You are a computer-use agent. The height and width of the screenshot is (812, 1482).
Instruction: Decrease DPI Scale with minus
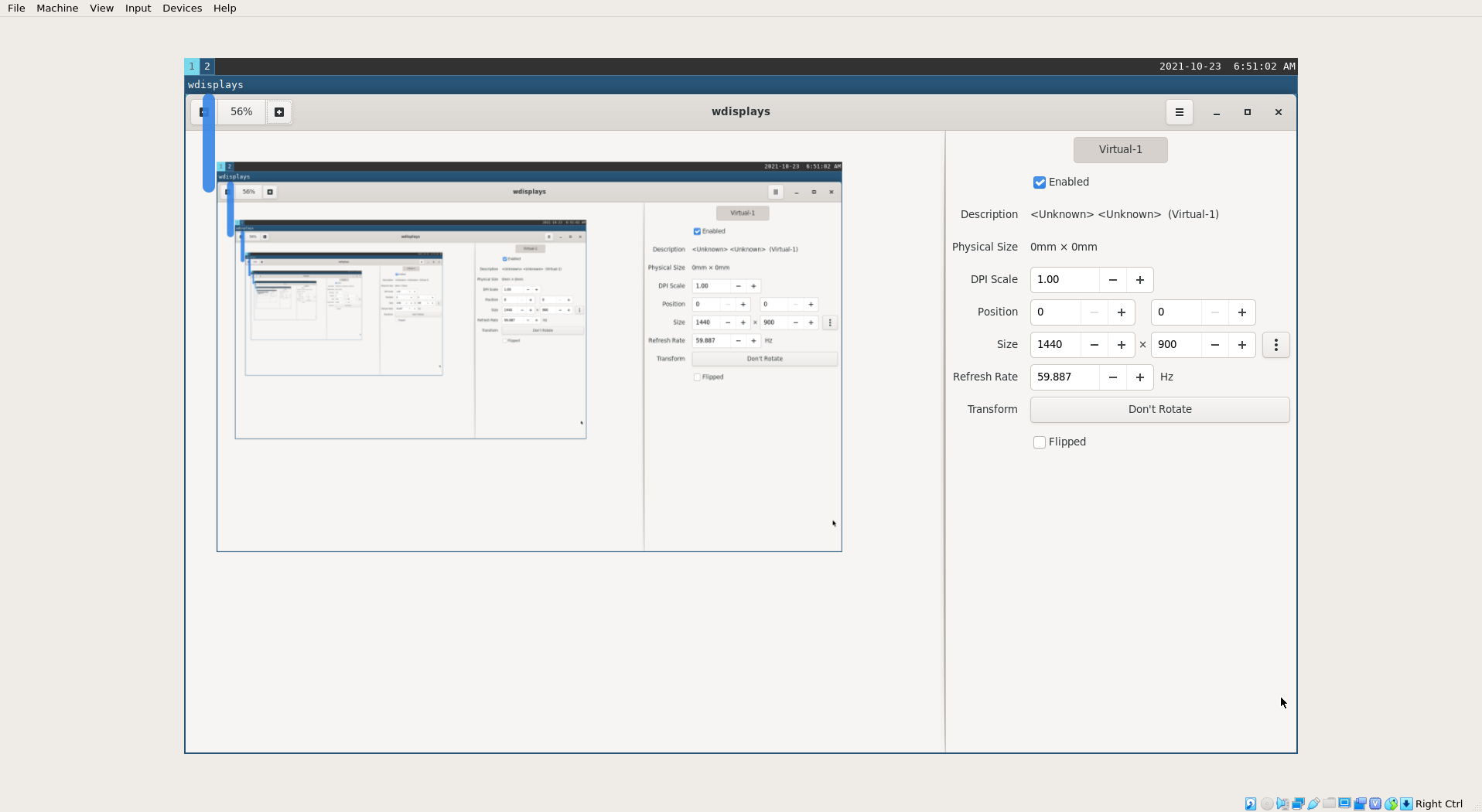coord(1113,280)
